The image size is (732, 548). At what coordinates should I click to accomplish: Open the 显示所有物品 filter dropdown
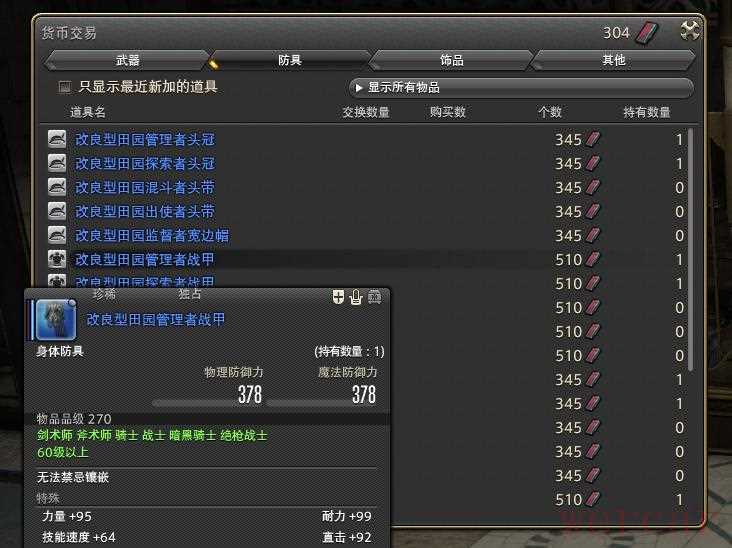520,88
